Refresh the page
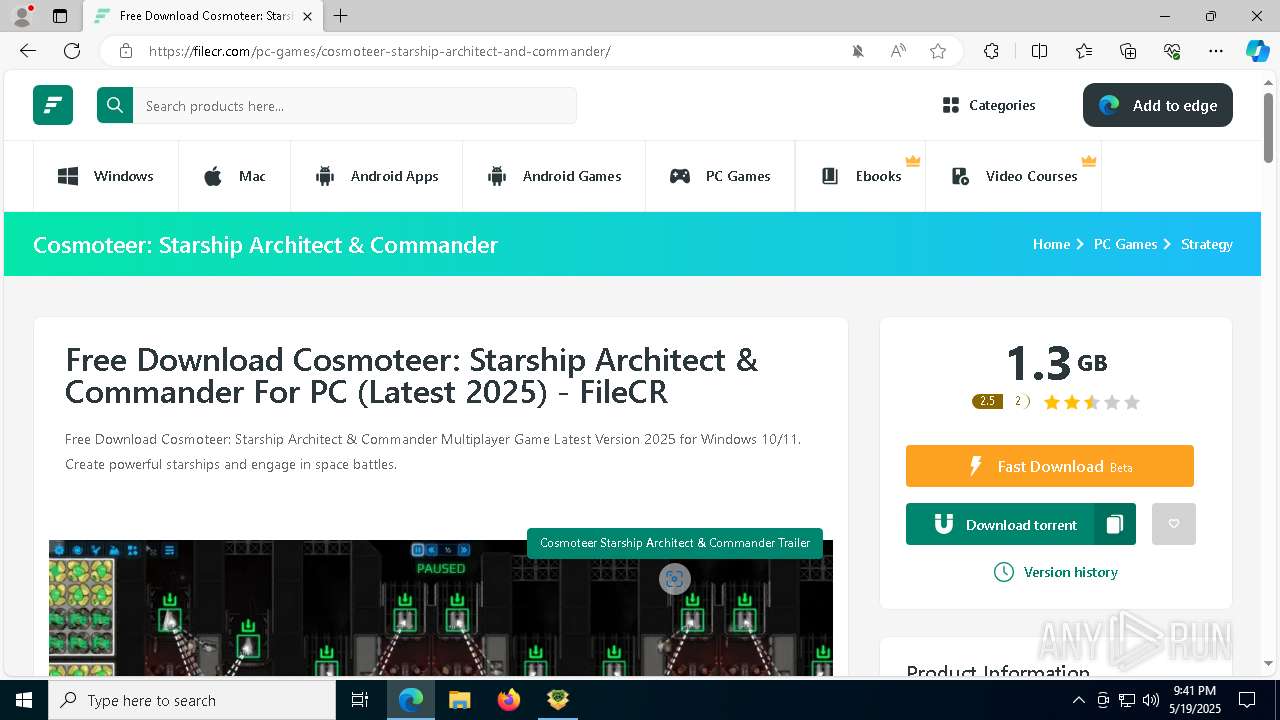The width and height of the screenshot is (1280, 720). [x=72, y=51]
